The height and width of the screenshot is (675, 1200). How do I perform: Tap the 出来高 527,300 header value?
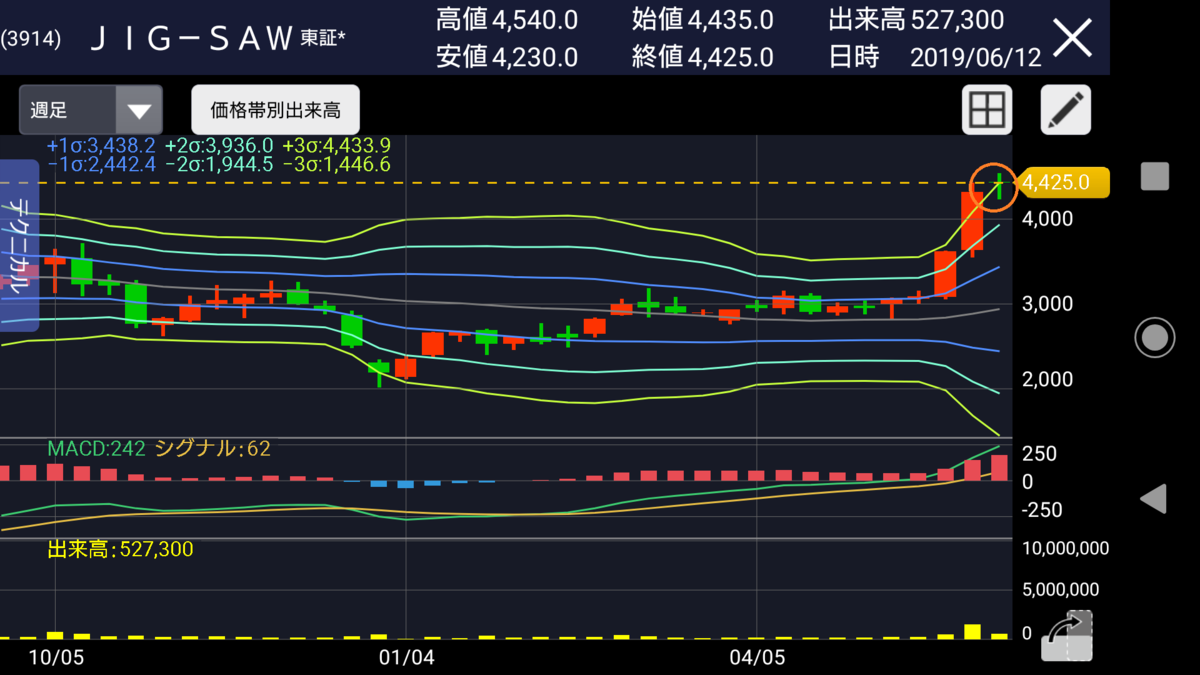click(x=917, y=19)
